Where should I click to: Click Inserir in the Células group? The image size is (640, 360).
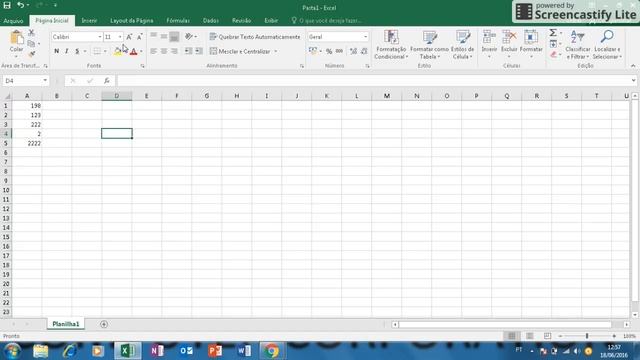489,43
